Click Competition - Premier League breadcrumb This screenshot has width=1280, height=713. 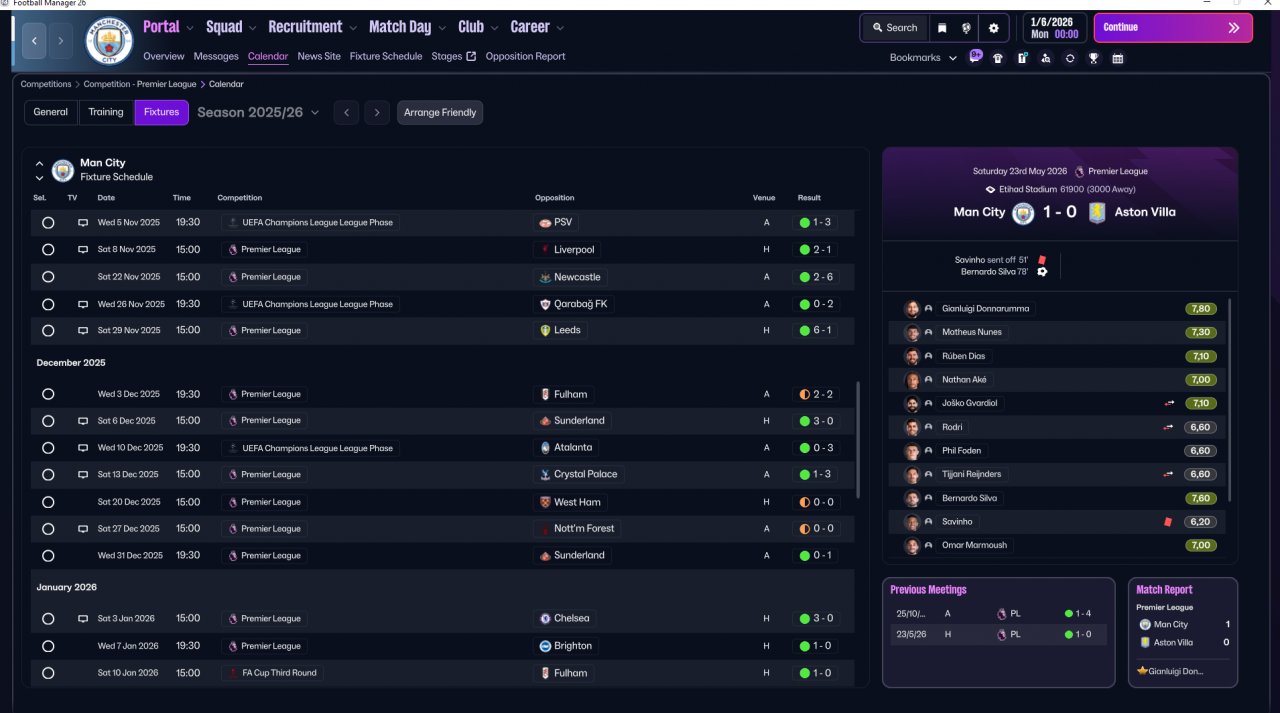point(140,84)
